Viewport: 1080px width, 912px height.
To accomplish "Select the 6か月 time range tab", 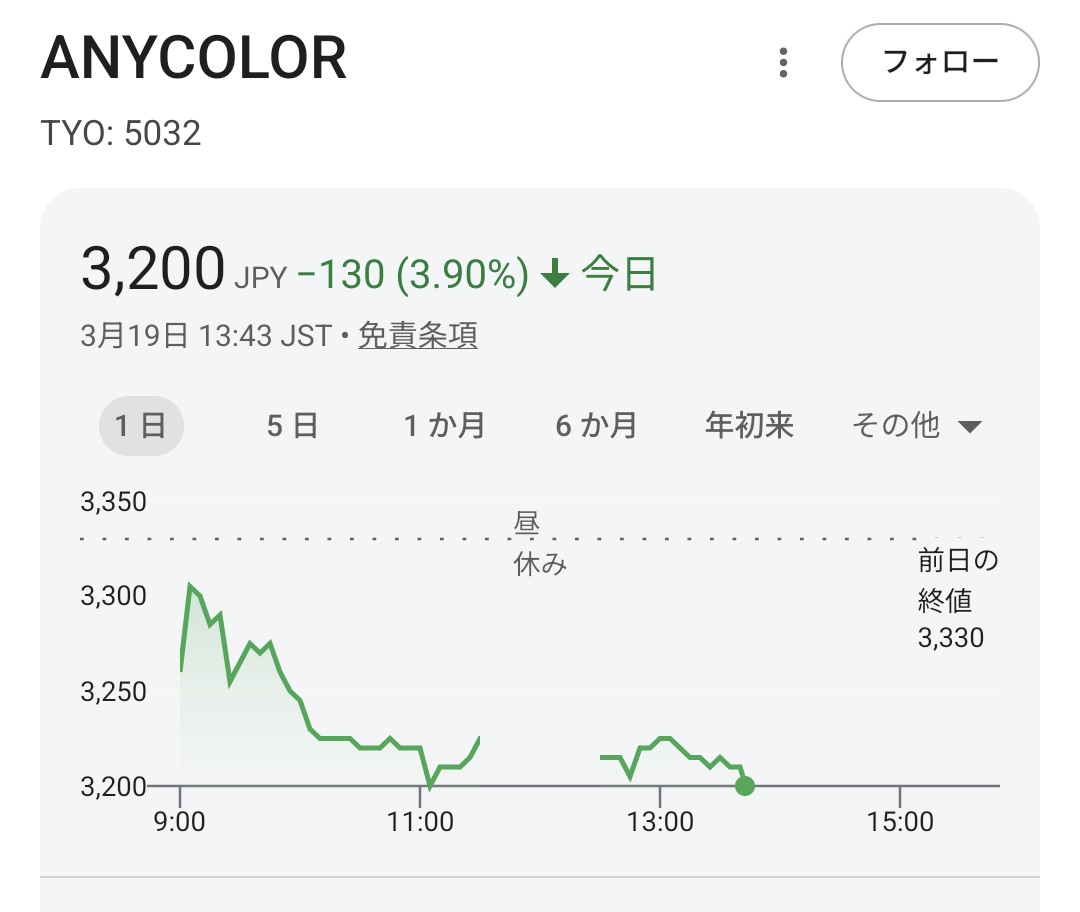I will 596,426.
